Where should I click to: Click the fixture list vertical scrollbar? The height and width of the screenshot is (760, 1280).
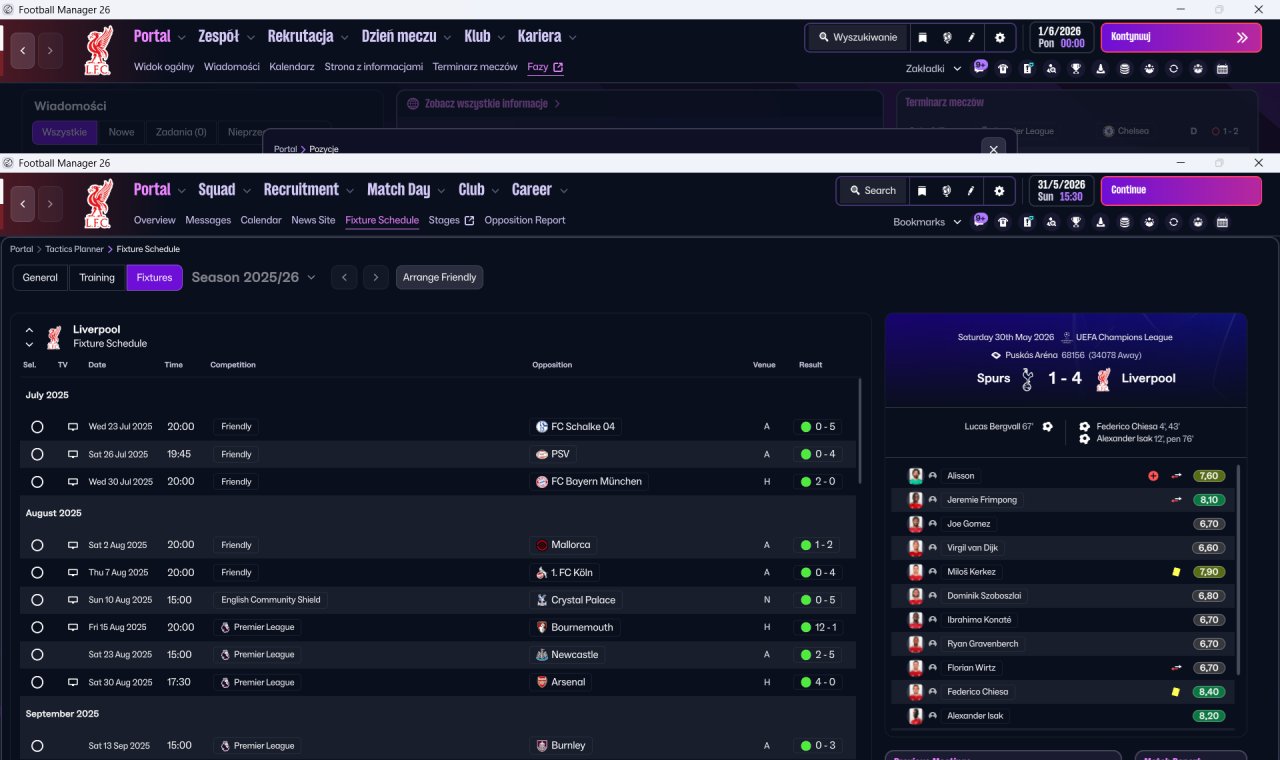pos(859,430)
